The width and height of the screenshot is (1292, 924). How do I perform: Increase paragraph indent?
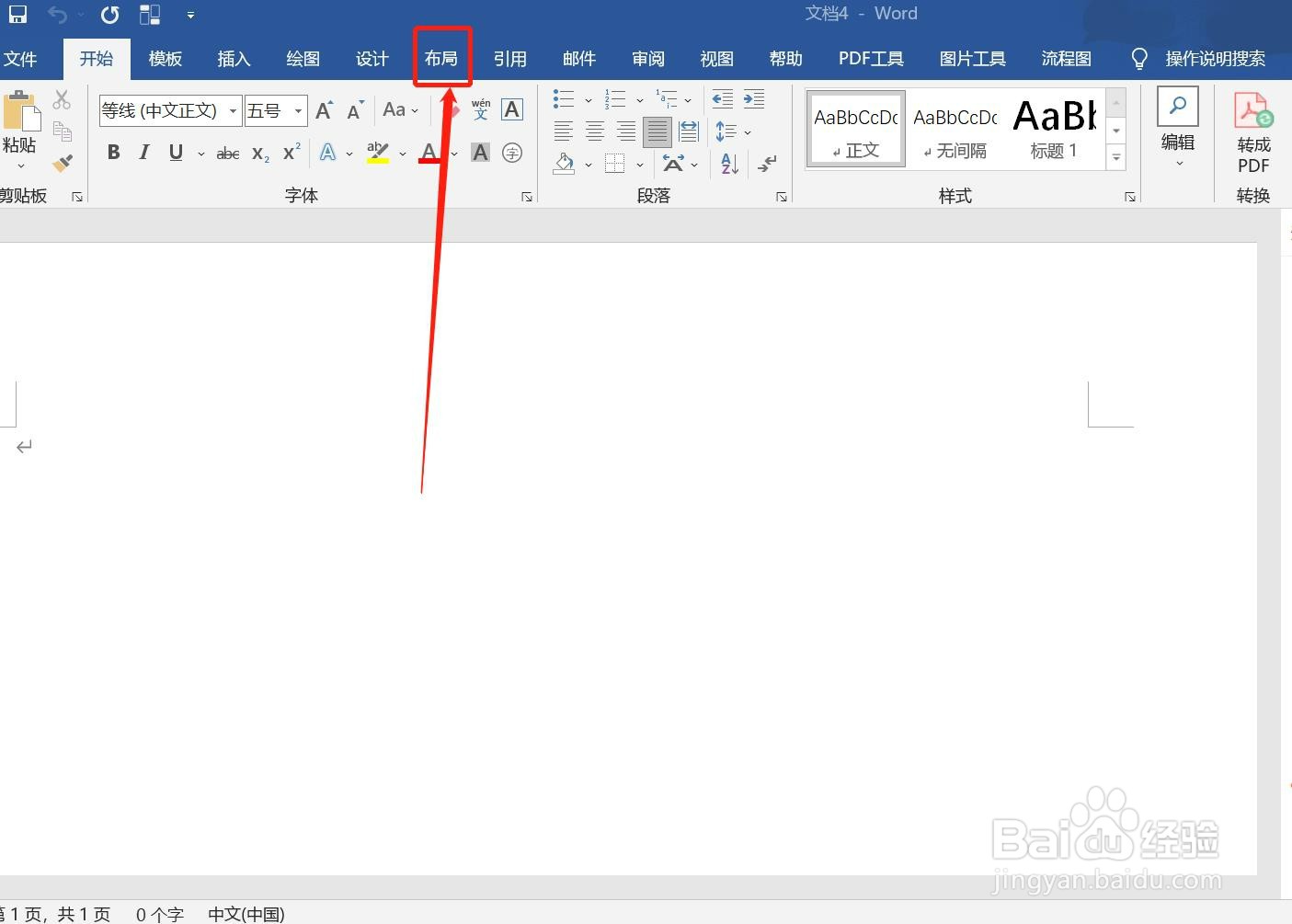coord(754,99)
